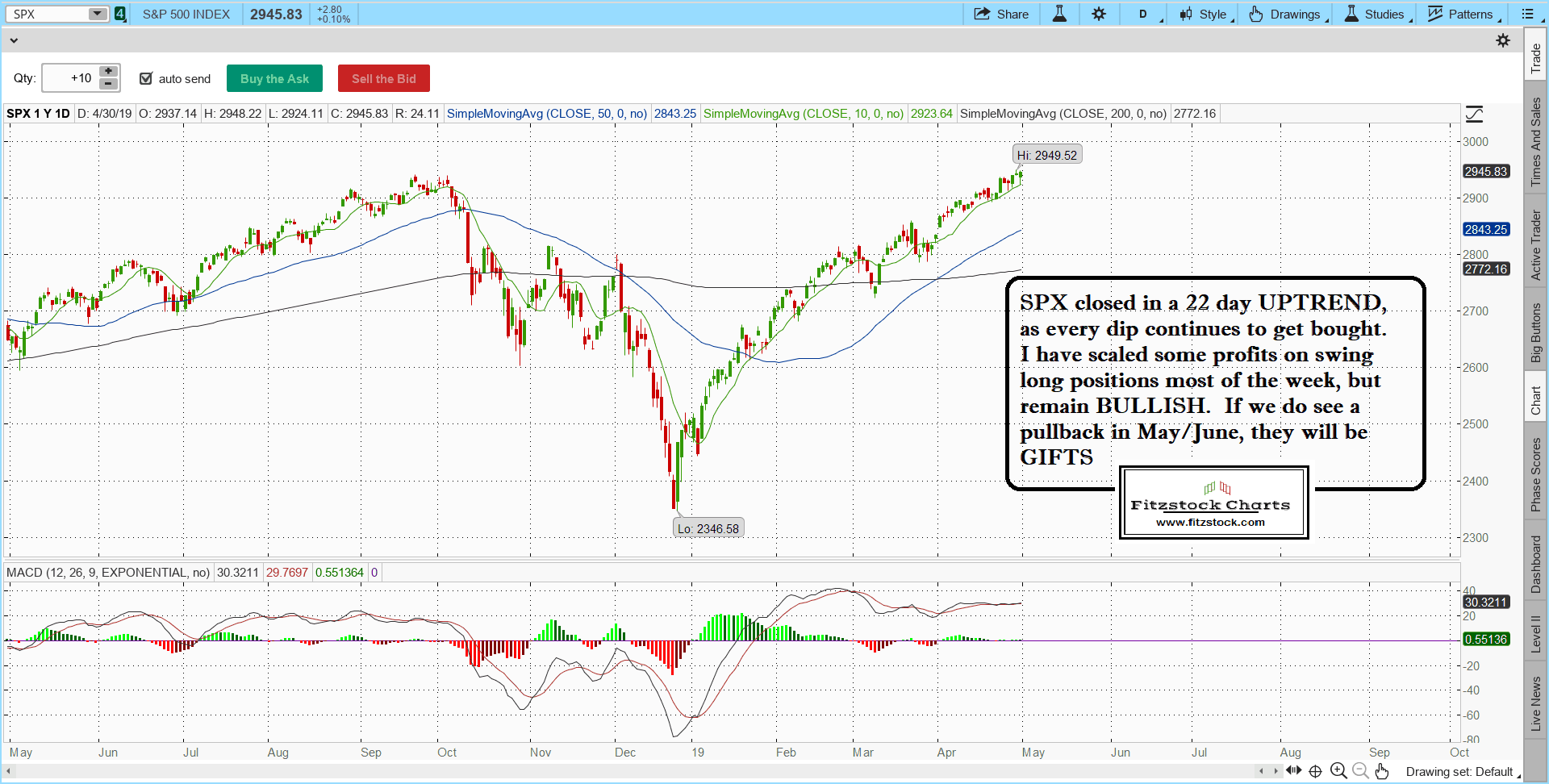Click the expand/compress time axis arrows icon
Viewport: 1549px width, 784px height.
pyautogui.click(x=1294, y=770)
